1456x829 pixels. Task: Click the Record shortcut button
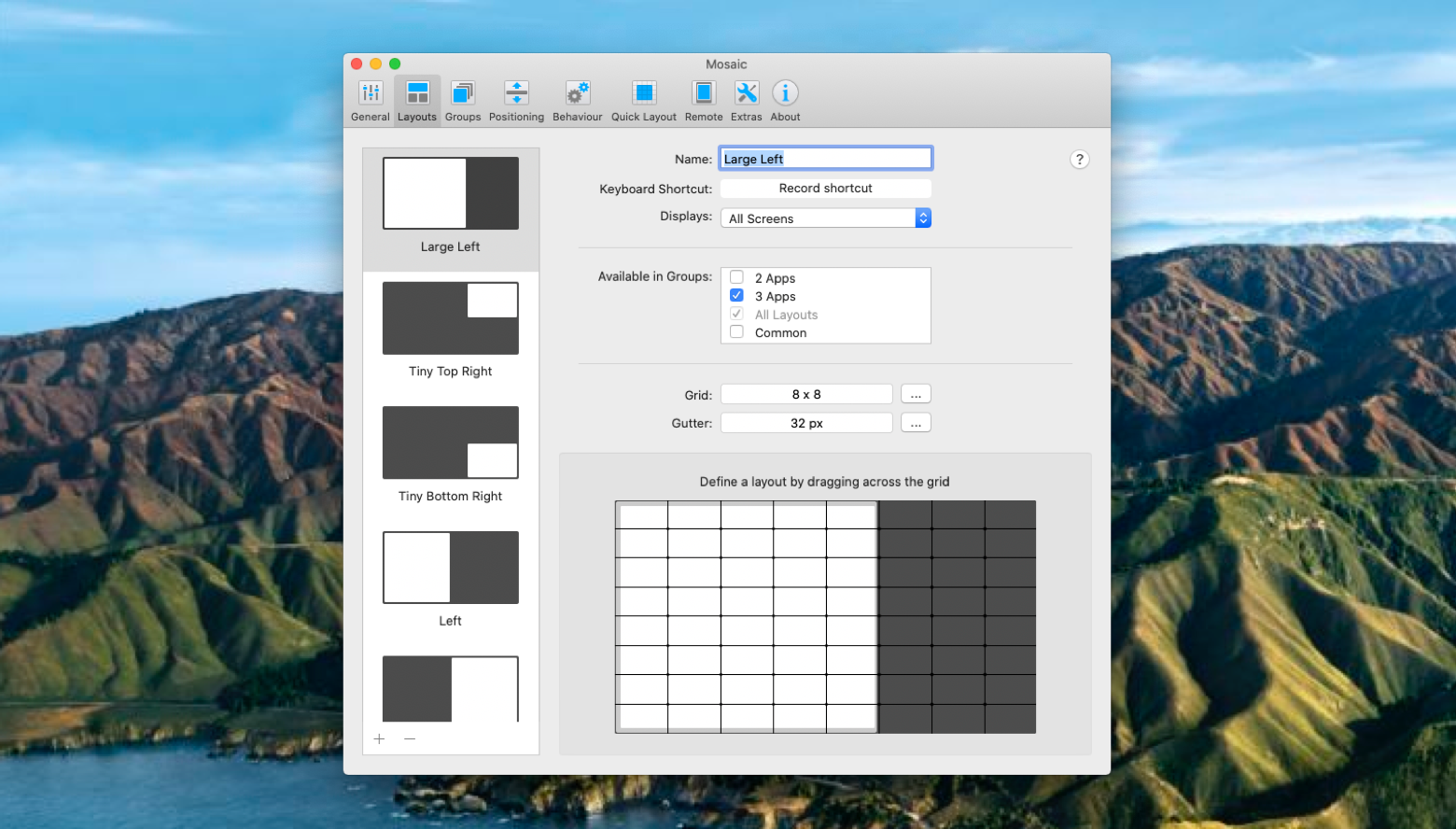pyautogui.click(x=825, y=188)
